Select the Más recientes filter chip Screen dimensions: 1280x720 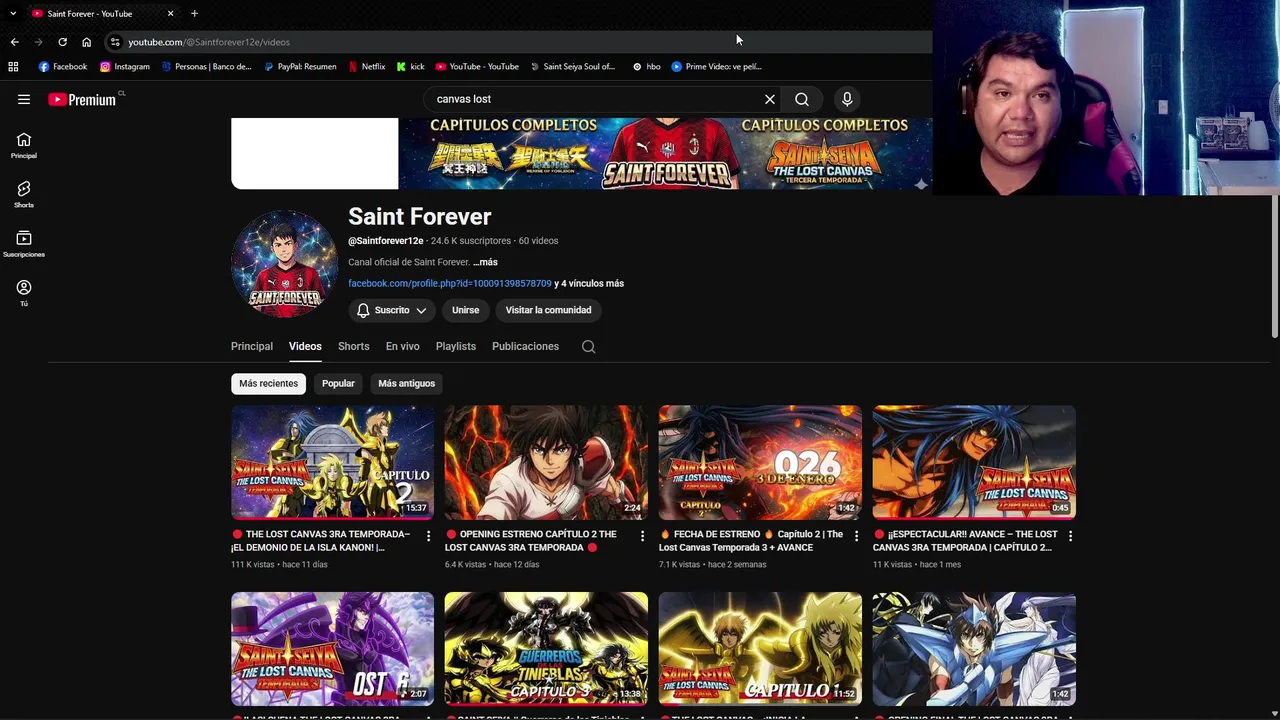click(268, 383)
